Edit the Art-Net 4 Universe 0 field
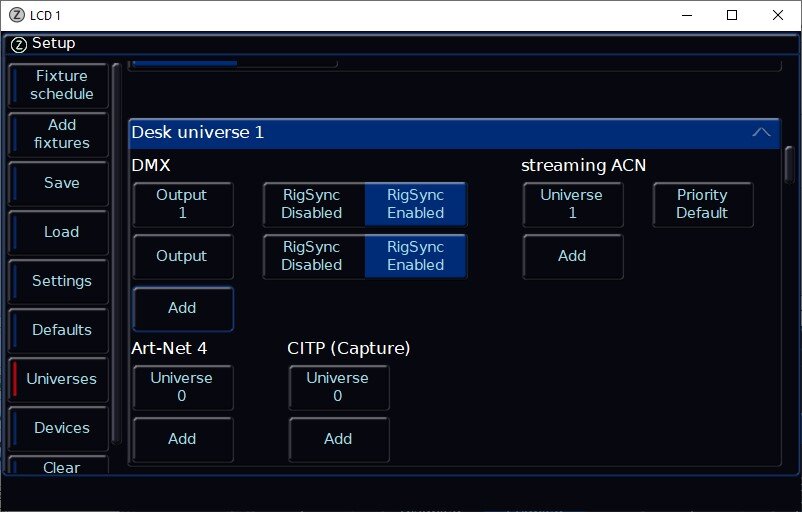802x512 pixels. [182, 387]
